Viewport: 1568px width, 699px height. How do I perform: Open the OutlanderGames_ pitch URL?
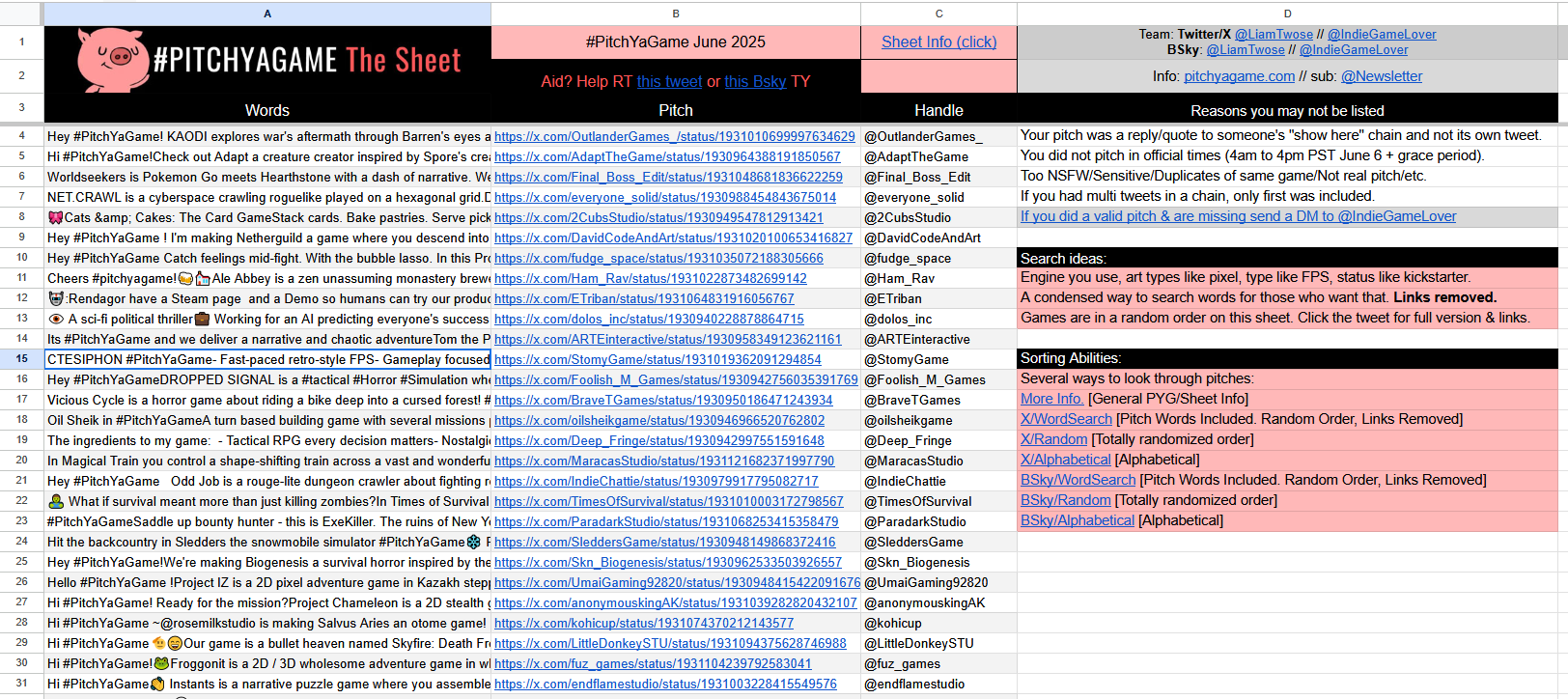(675, 136)
